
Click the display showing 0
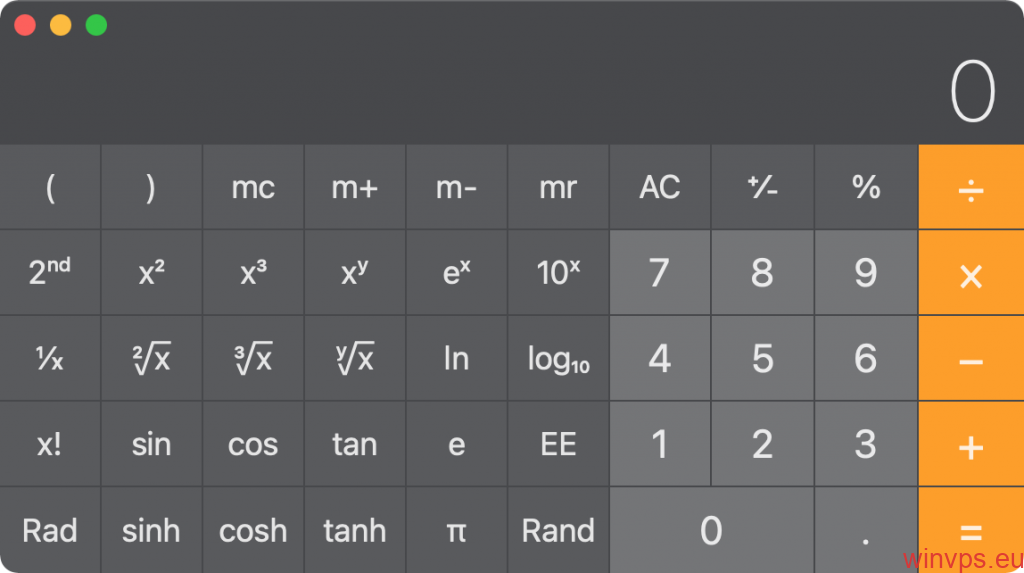click(x=972, y=91)
